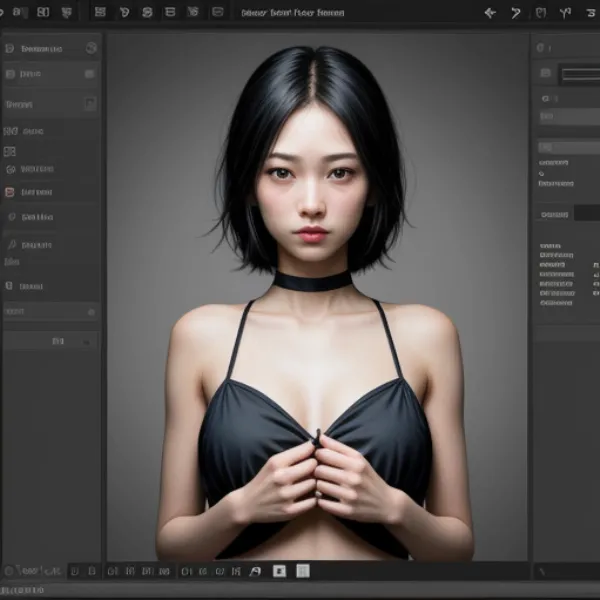Click the input field at top of right panel

579,74
